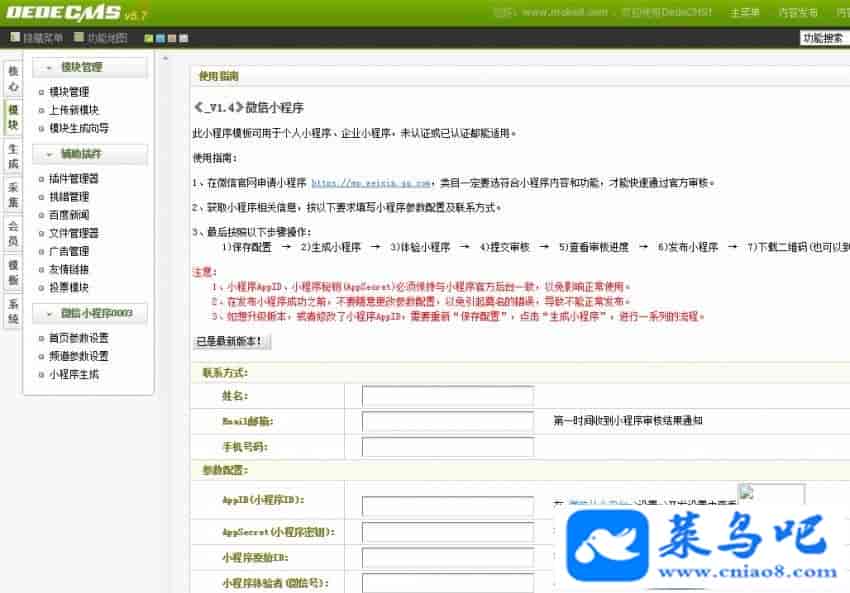Image resolution: width=850 pixels, height=593 pixels.
Task: Open 百度新闻 menu item
Action: 69,215
